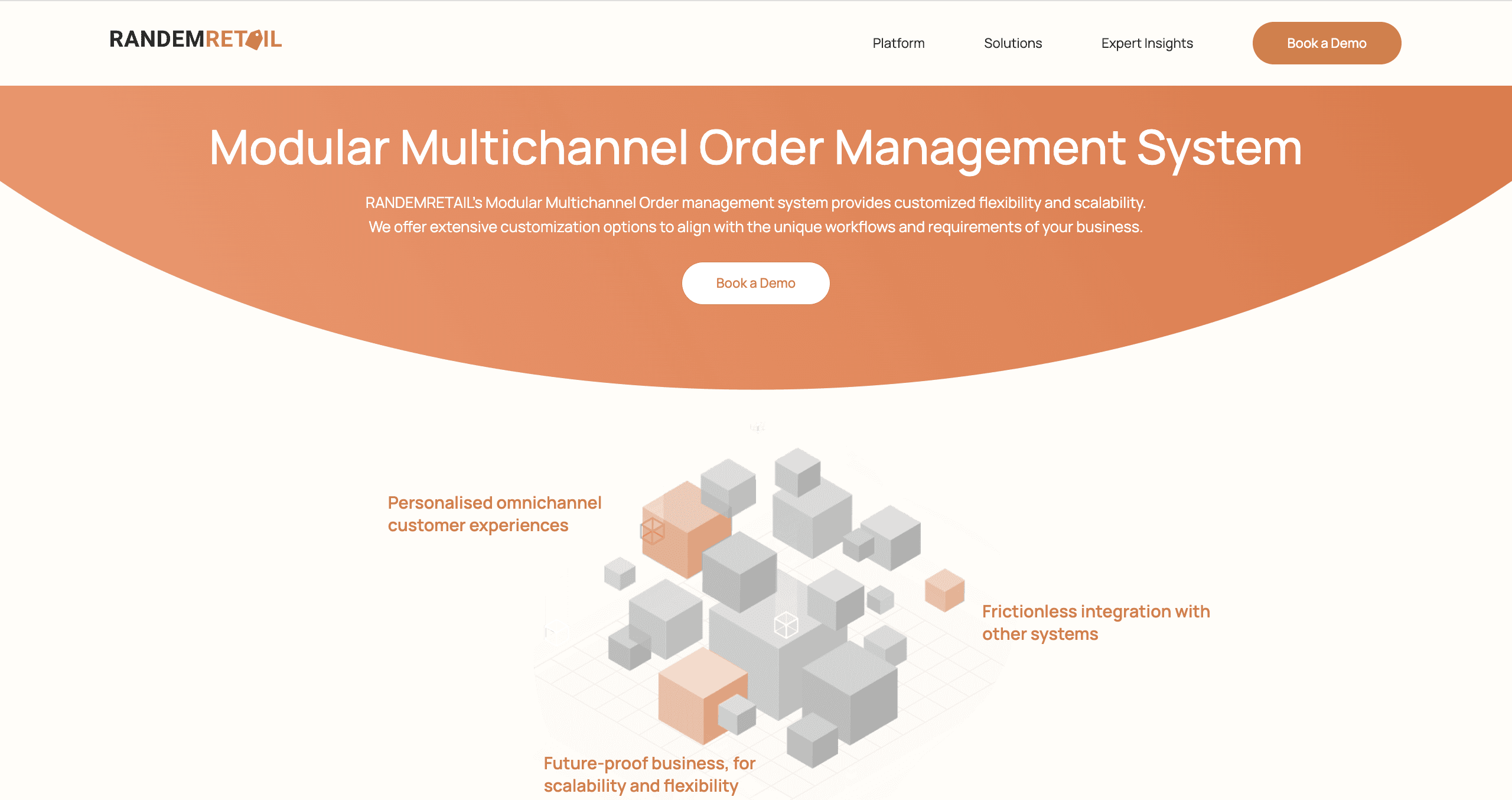Viewport: 1512px width, 800px height.
Task: Click the white wireframe cube icon
Action: point(786,625)
